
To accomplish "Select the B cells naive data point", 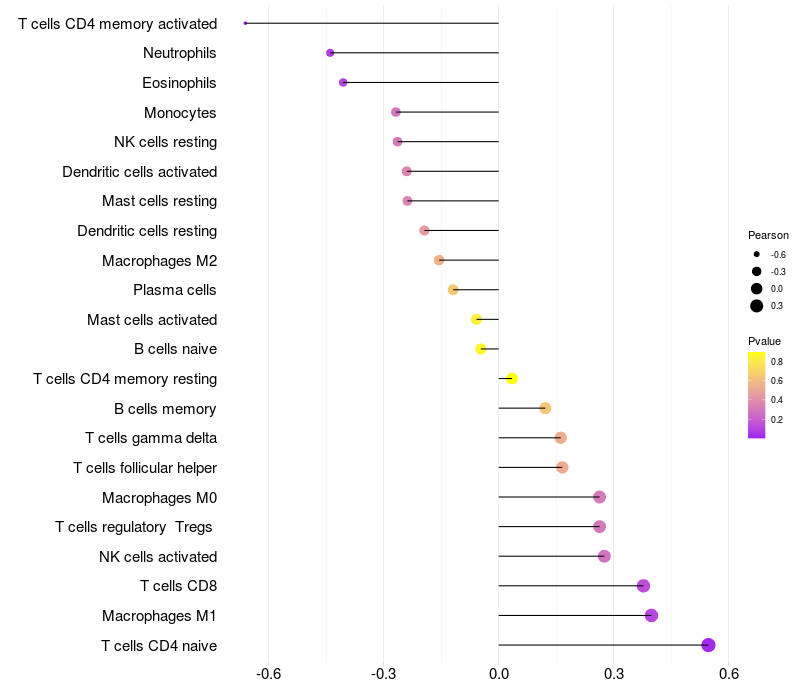I will tap(481, 349).
